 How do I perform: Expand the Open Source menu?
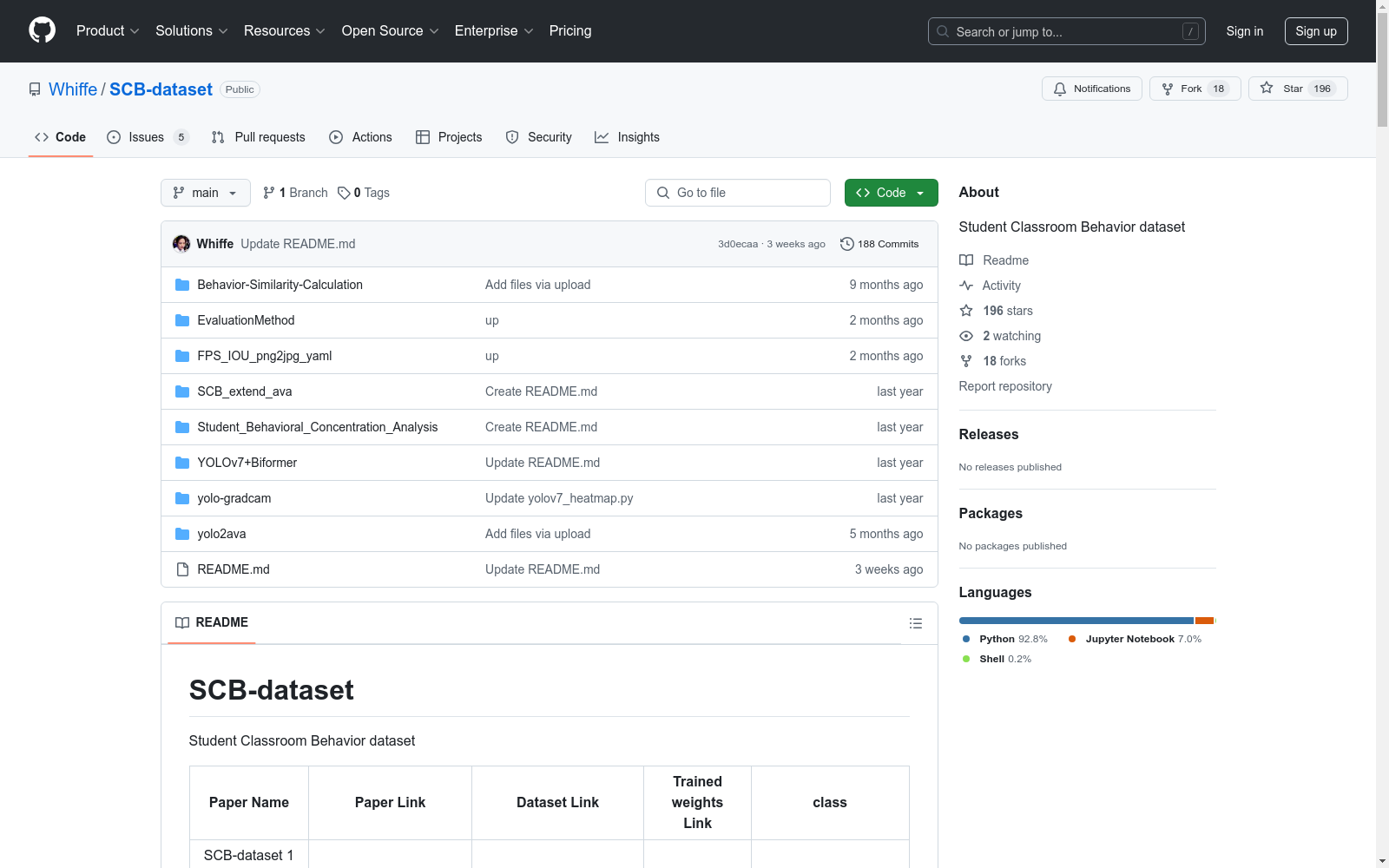[391, 31]
